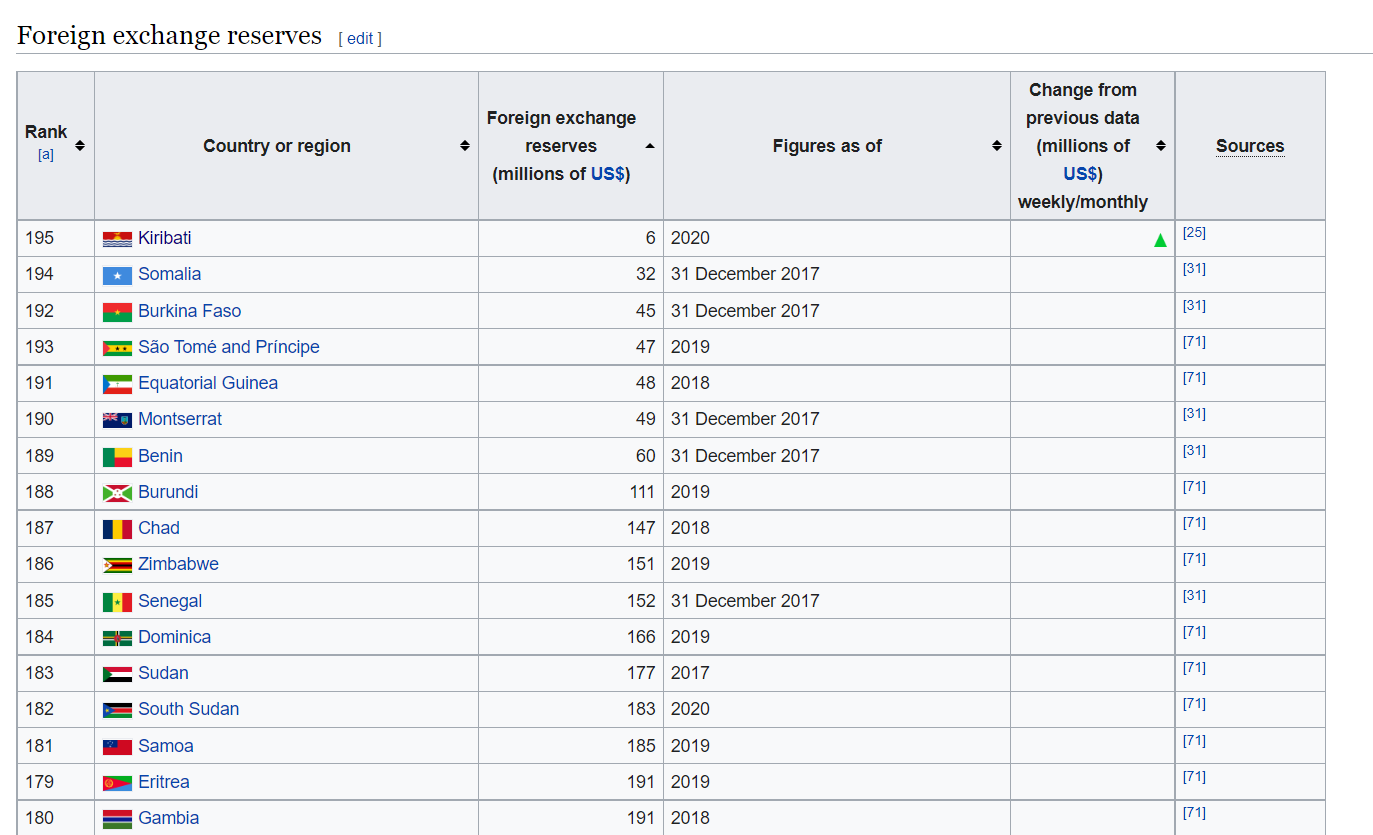Click the Burundi flag icon
1373x835 pixels.
coord(117,493)
